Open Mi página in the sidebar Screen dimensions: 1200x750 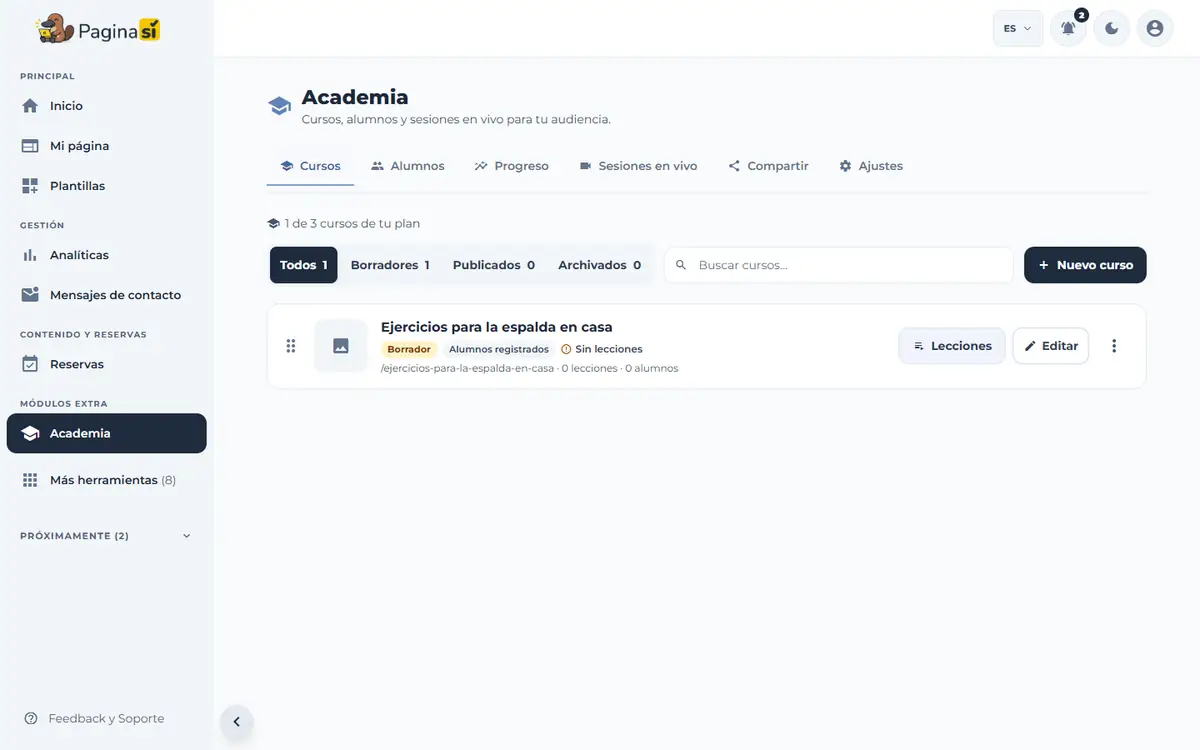tap(106, 146)
